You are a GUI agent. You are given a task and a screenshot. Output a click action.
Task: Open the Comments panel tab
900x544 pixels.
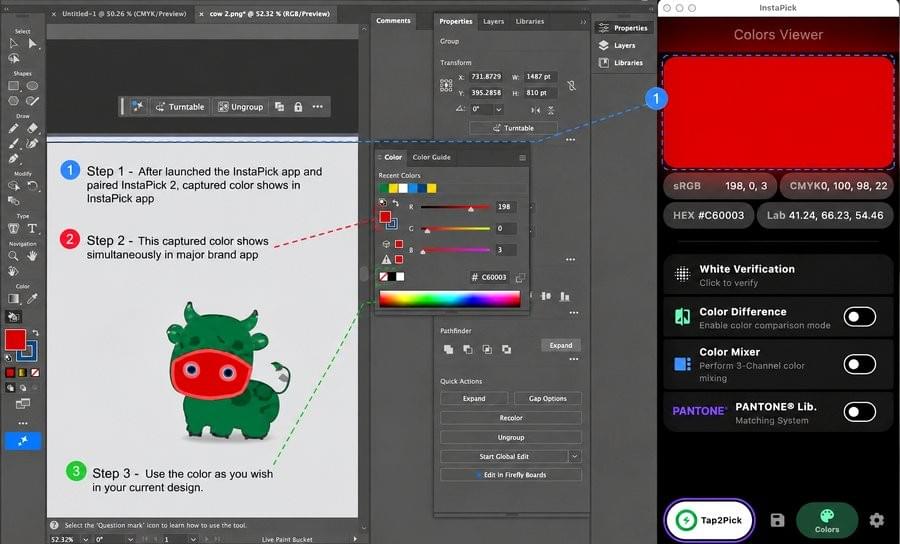tap(393, 21)
